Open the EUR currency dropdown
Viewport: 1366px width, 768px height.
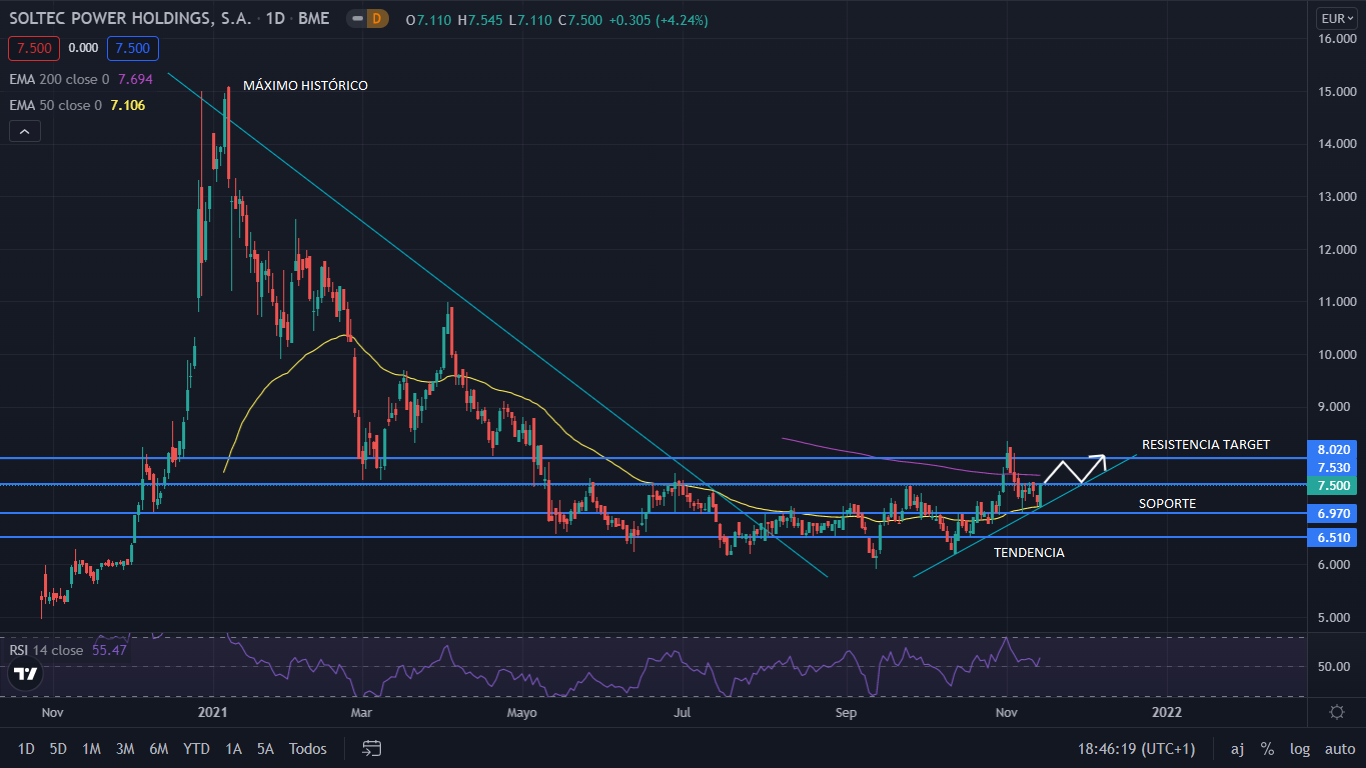pos(1335,18)
